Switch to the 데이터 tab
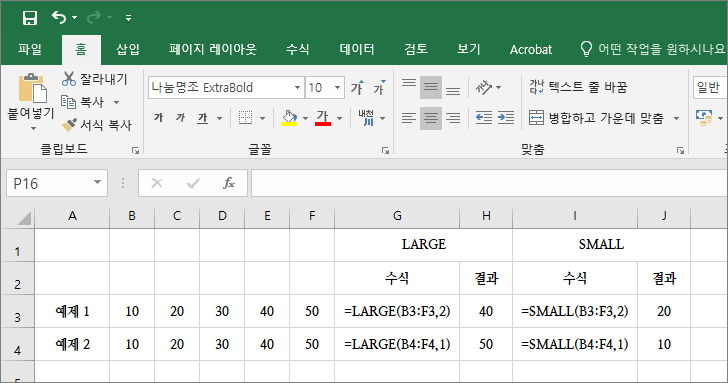This screenshot has height=383, width=728. click(357, 49)
